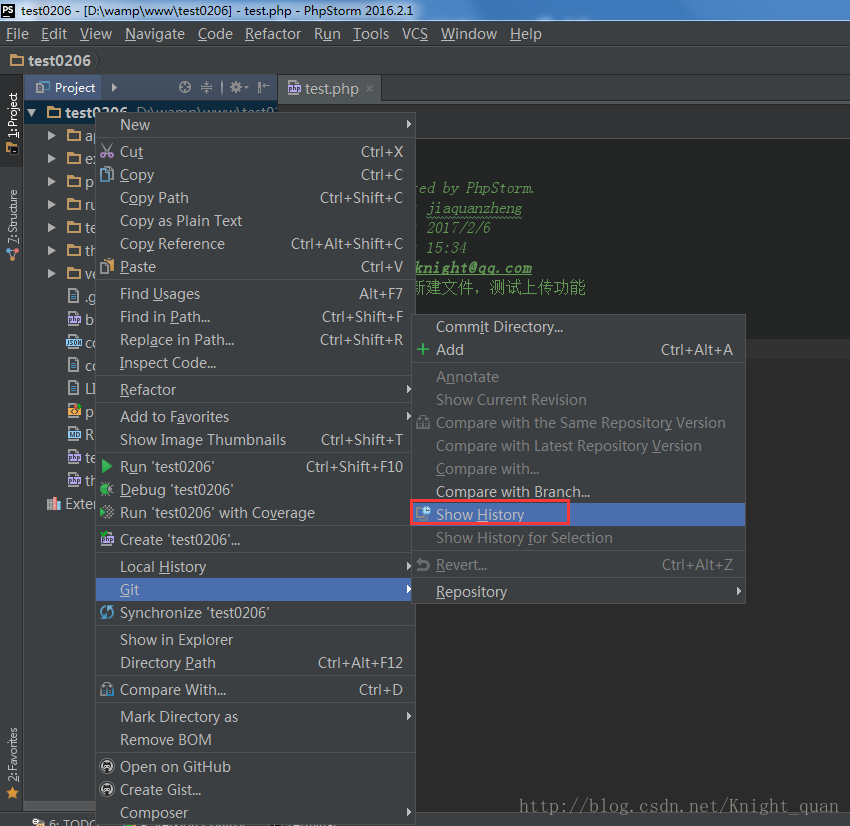Viewport: 850px width, 826px height.
Task: Click the Create Gist GitHub icon
Action: [107, 789]
